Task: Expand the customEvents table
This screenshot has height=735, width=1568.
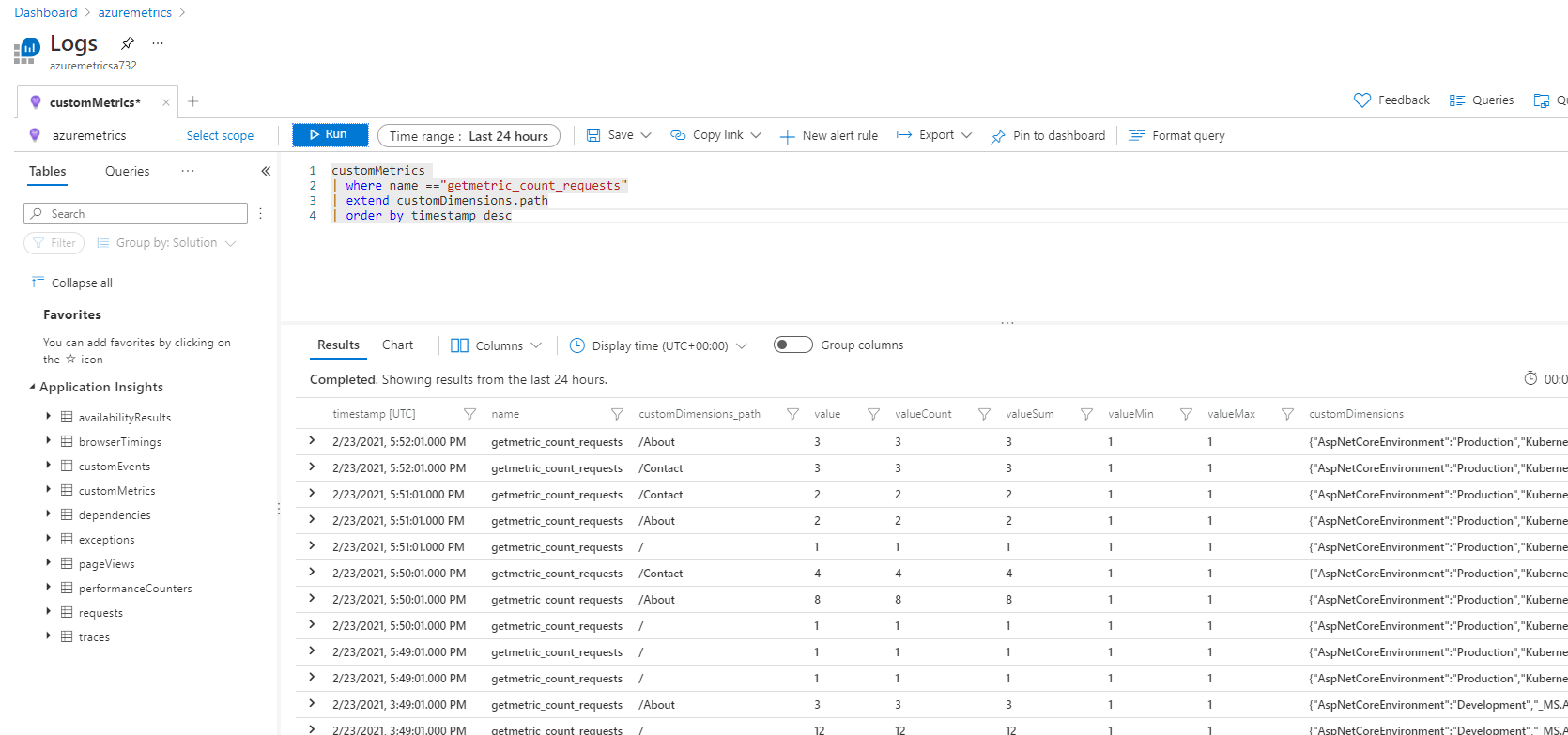Action: 48,465
